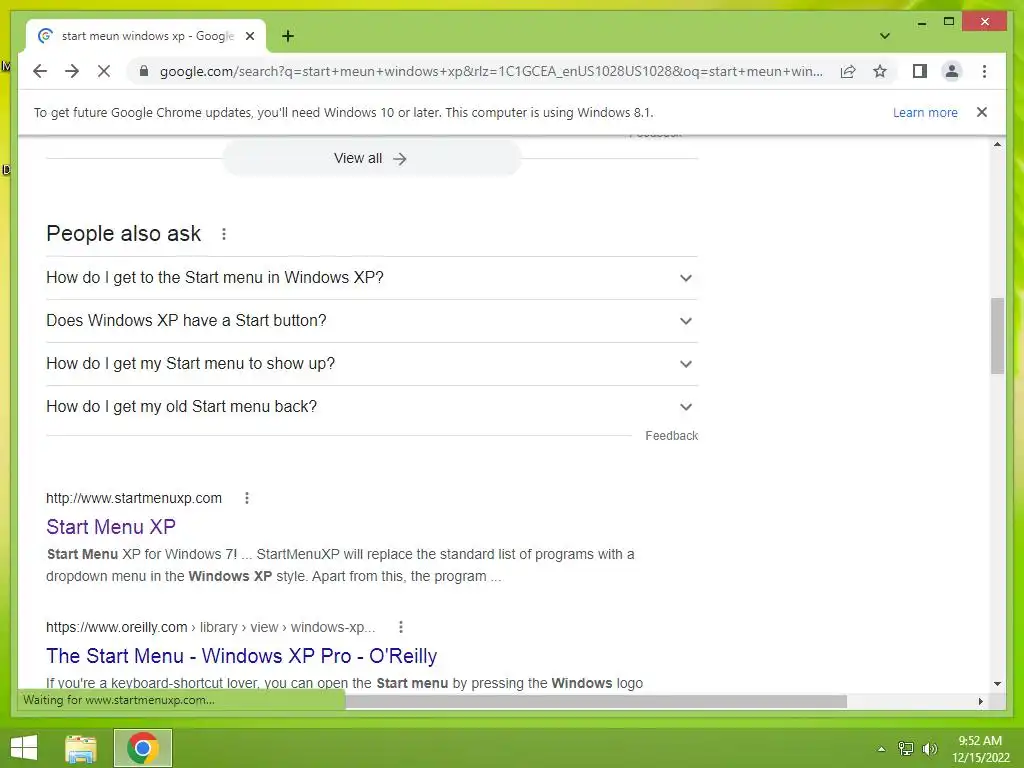This screenshot has width=1024, height=768.
Task: Open the tab search dropdown arrow
Action: [x=884, y=36]
